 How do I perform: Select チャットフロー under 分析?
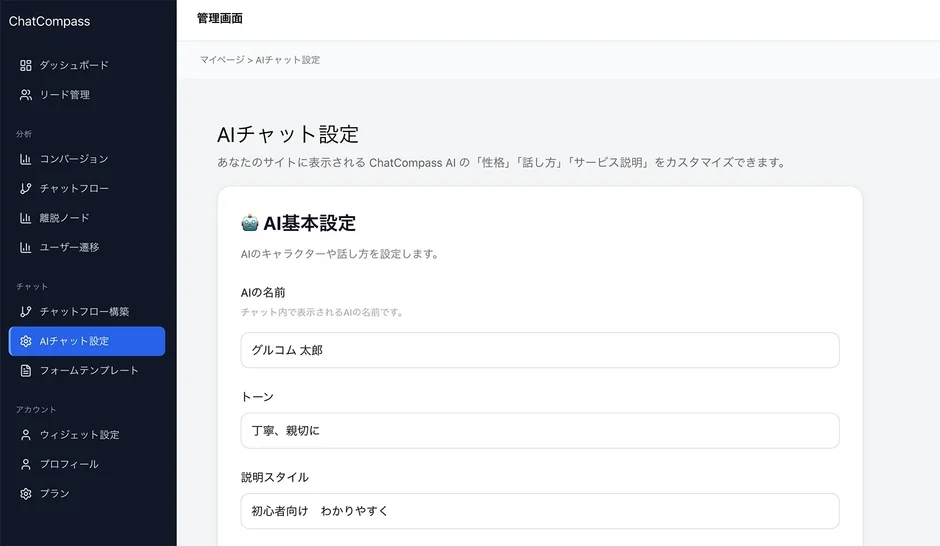click(x=87, y=188)
